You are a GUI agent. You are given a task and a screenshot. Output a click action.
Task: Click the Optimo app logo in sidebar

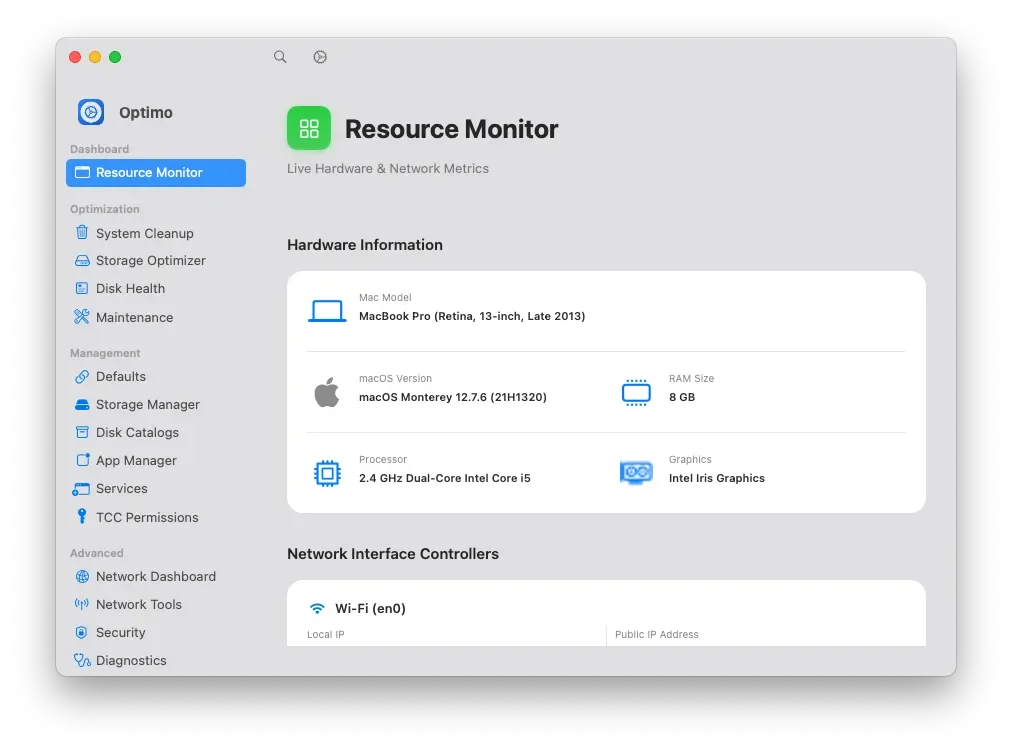point(91,112)
